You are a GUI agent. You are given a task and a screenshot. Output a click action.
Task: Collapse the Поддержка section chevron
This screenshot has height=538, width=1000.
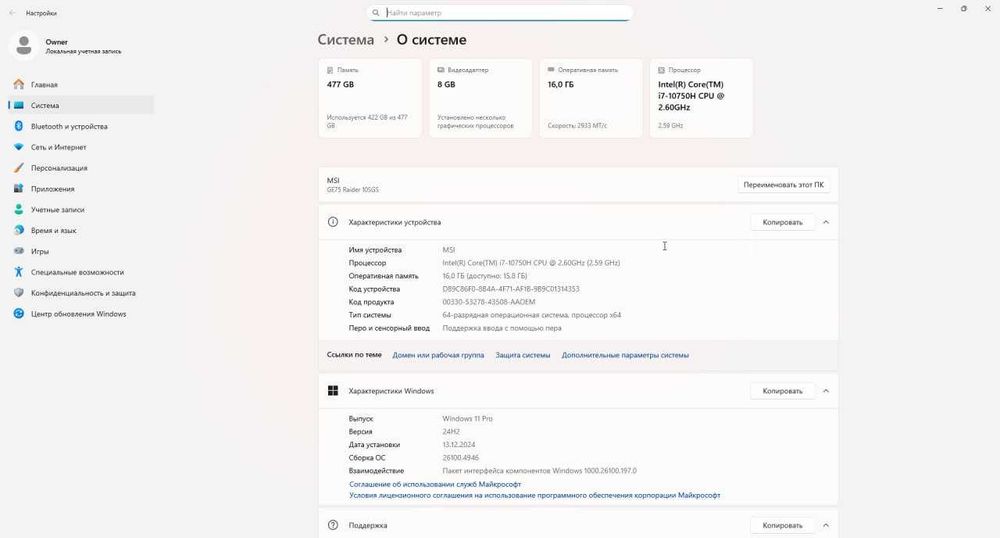826,525
